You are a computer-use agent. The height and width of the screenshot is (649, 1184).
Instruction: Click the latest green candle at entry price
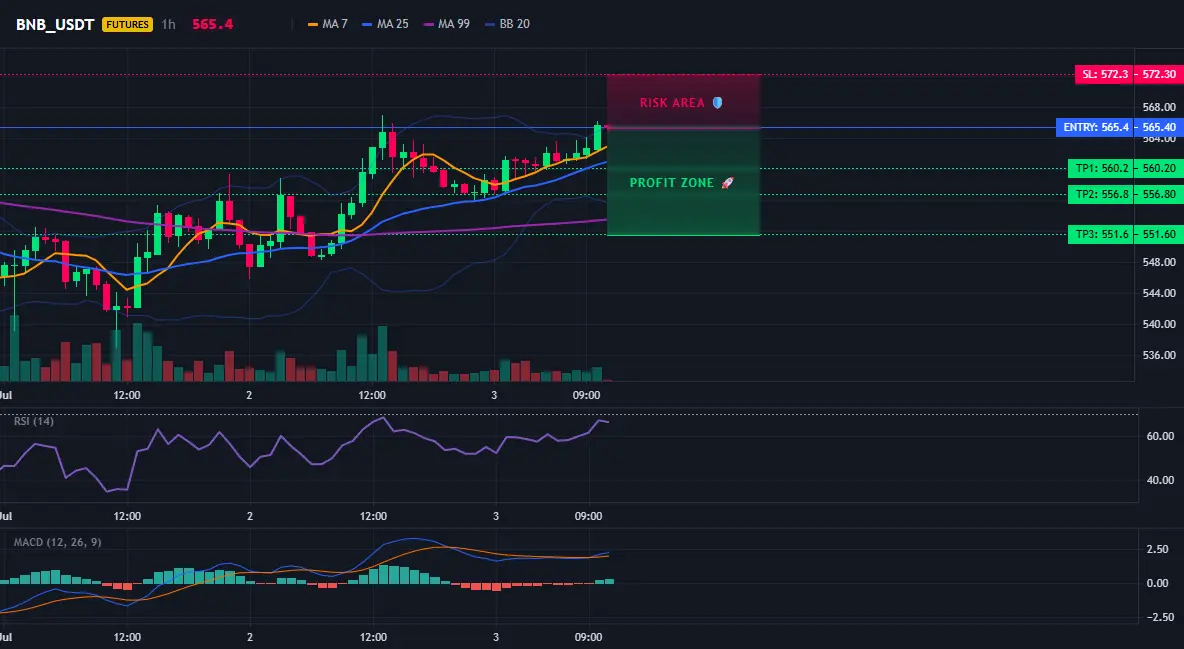597,138
